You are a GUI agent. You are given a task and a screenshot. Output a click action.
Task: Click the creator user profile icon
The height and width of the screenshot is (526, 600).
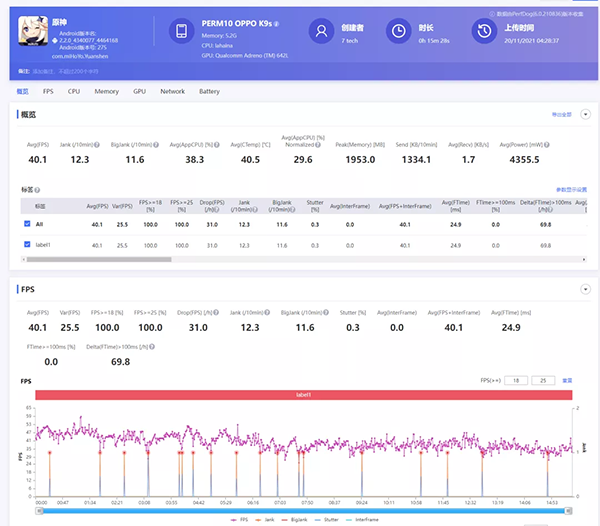point(322,31)
